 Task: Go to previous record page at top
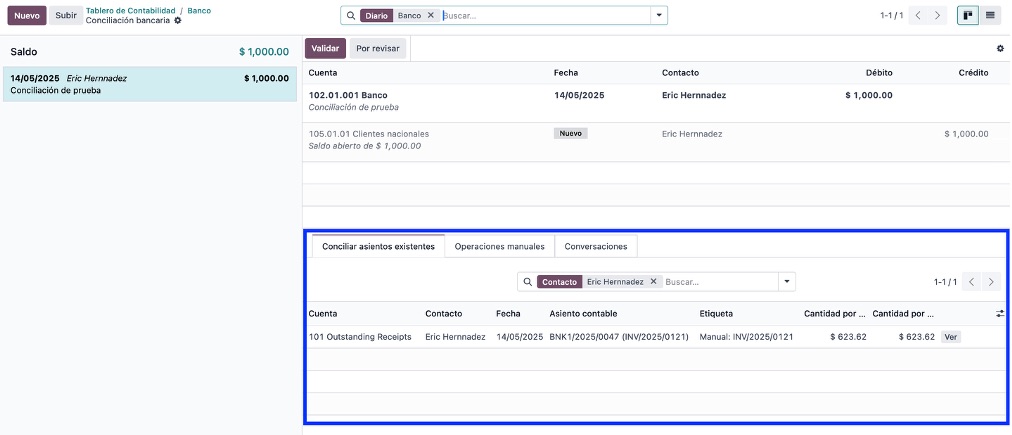click(x=918, y=15)
